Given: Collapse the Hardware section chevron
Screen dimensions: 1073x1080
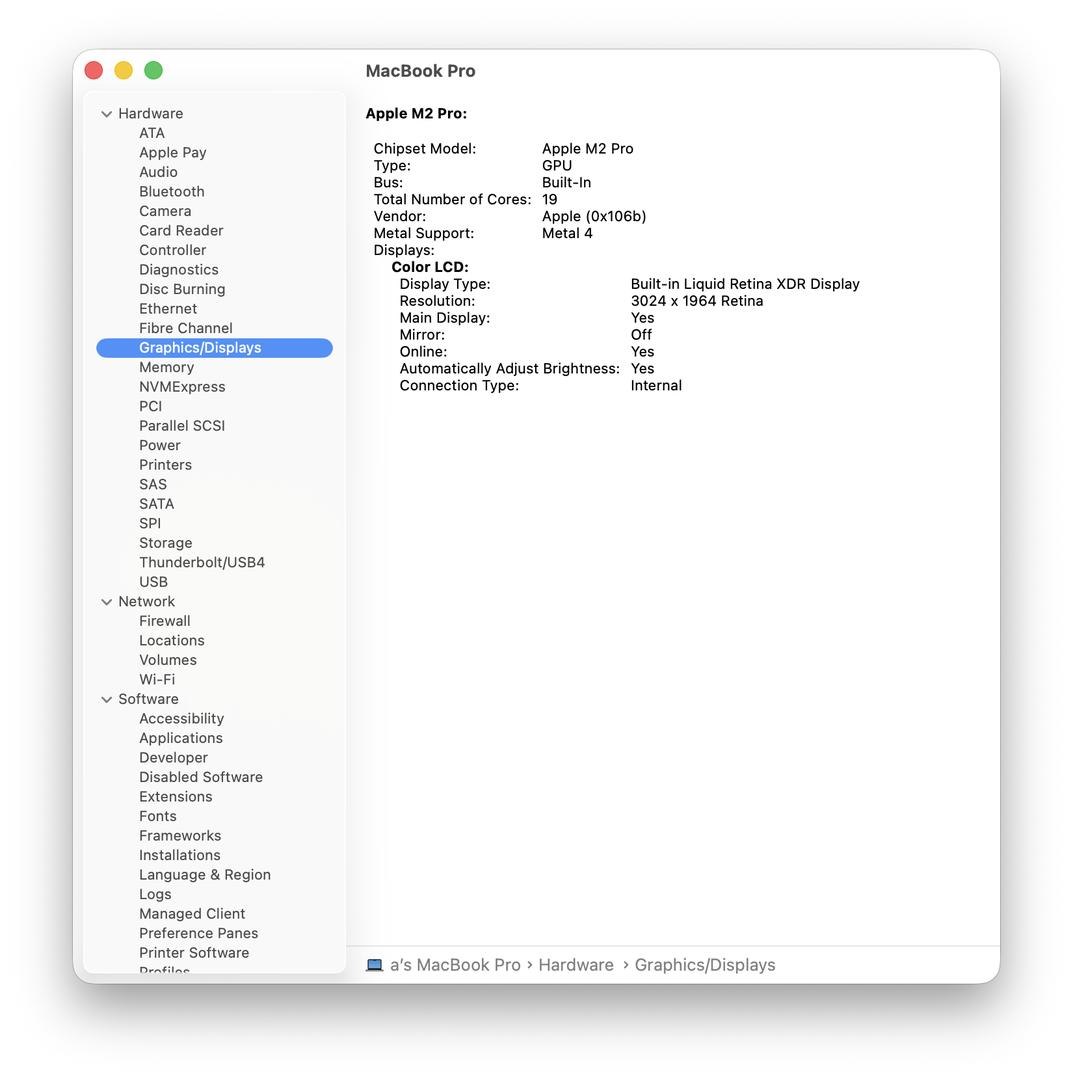Looking at the screenshot, I should pyautogui.click(x=106, y=114).
